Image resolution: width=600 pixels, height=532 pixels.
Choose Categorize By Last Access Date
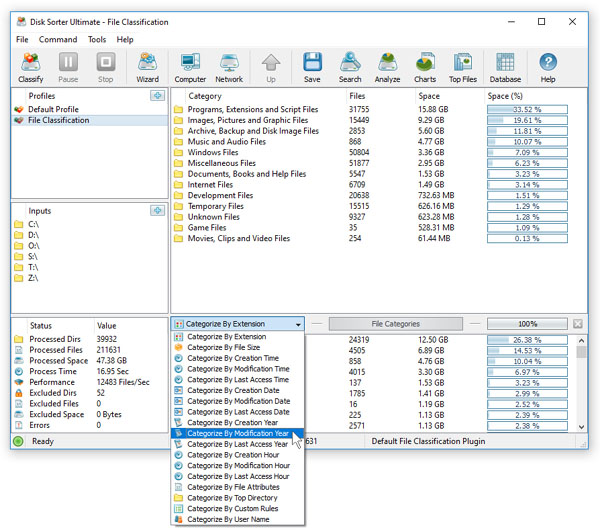point(238,412)
